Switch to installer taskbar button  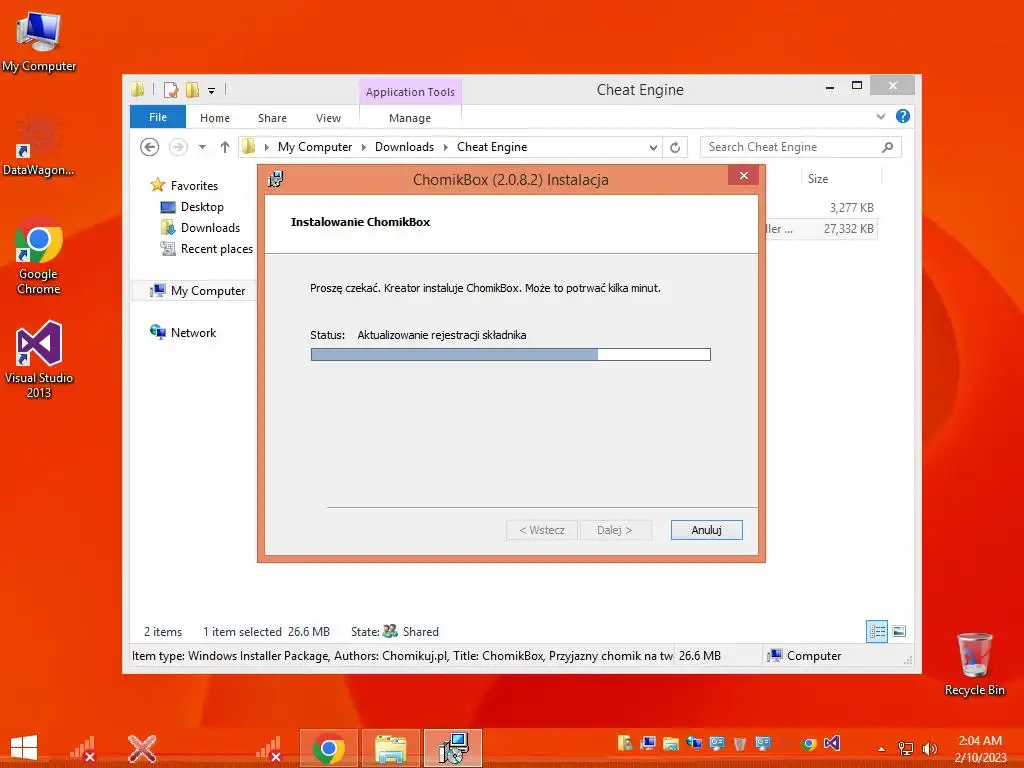coord(453,748)
